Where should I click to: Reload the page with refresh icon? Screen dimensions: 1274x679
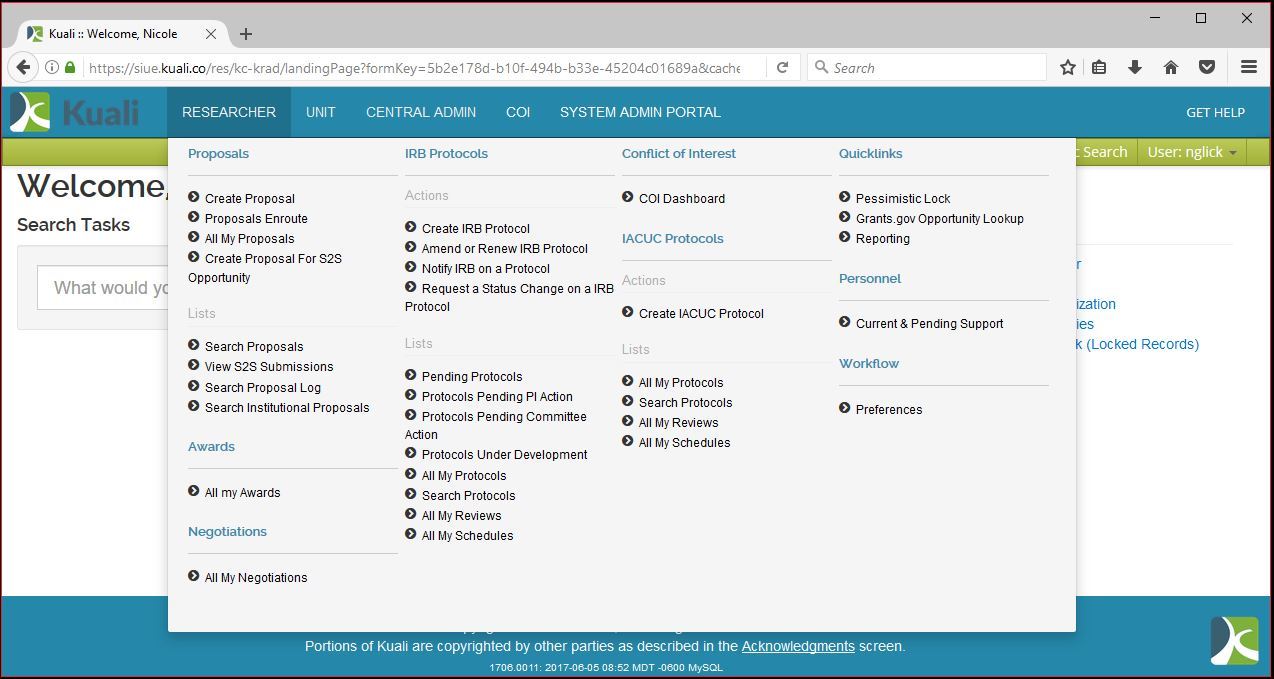pyautogui.click(x=783, y=67)
